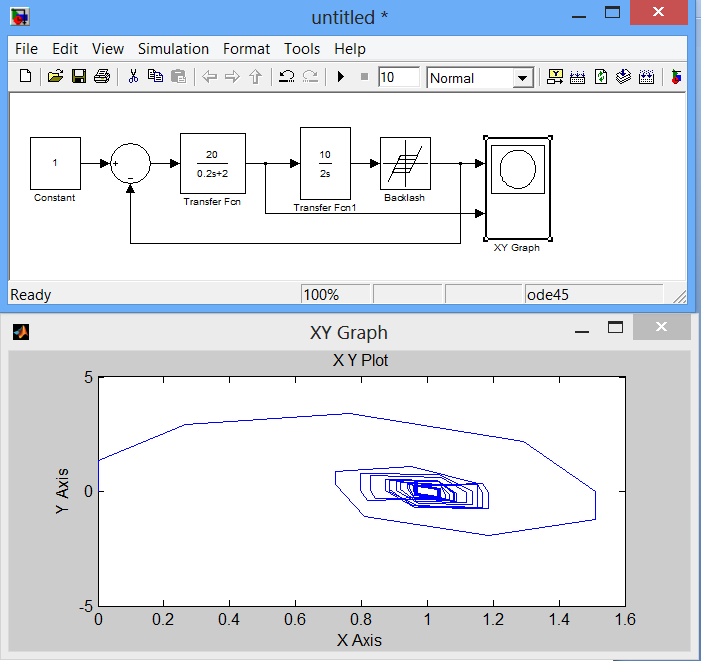Copy selection using the copy icon
Viewport: 701px width, 661px height.
pos(155,76)
